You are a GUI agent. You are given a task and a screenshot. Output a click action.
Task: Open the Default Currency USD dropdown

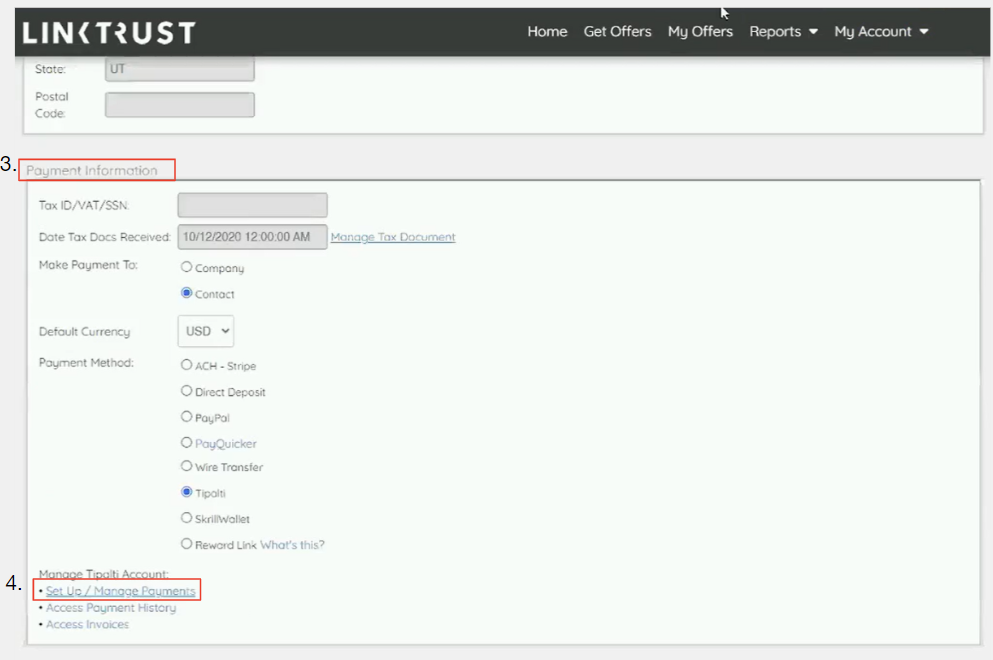point(206,331)
